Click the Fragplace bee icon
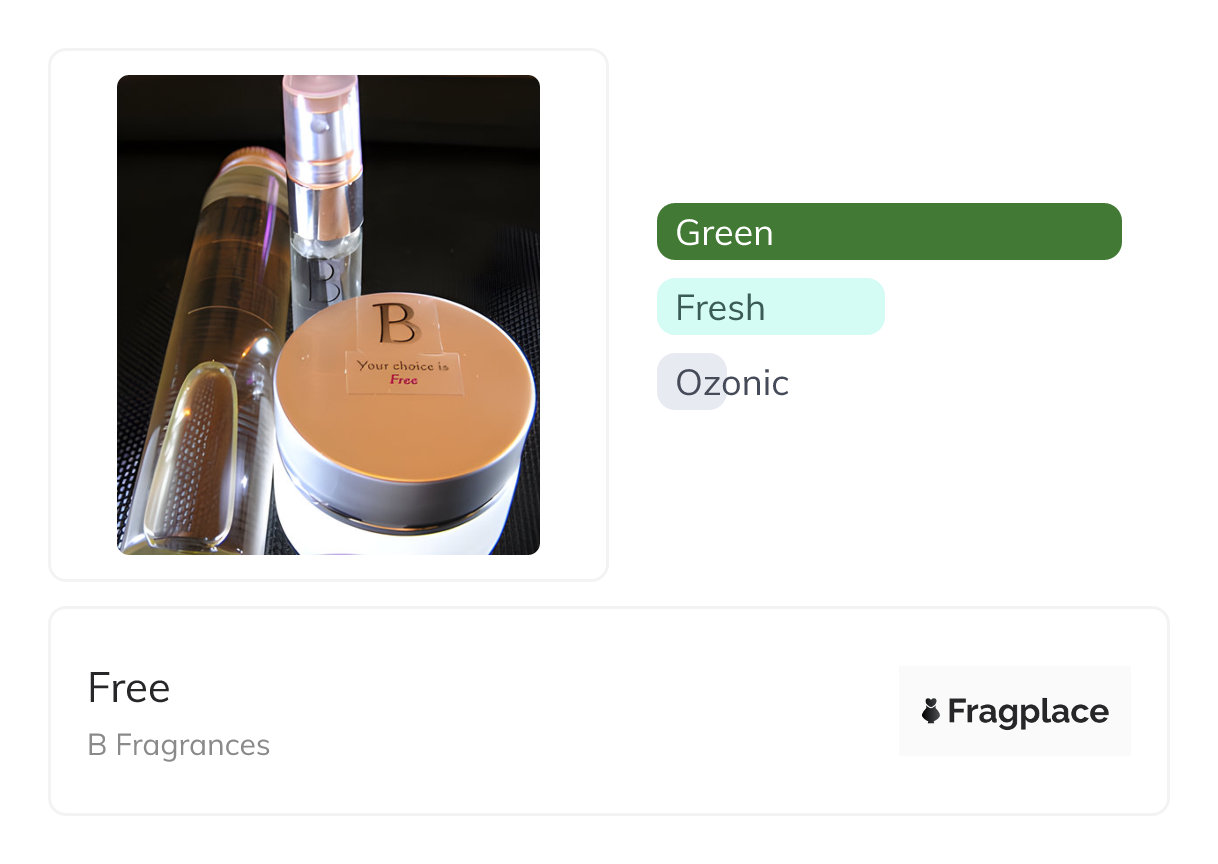1218x864 pixels. point(931,711)
